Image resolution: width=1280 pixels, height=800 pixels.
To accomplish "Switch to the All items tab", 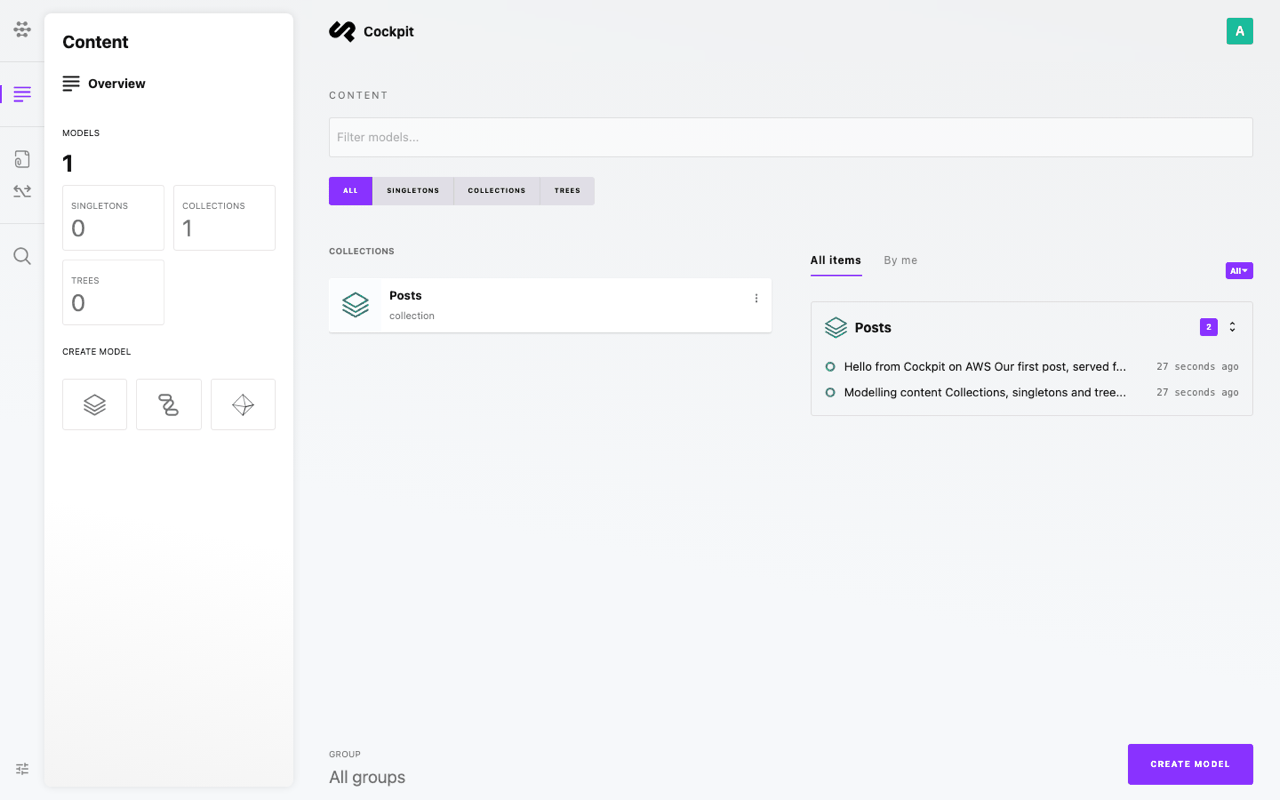I will (x=836, y=261).
